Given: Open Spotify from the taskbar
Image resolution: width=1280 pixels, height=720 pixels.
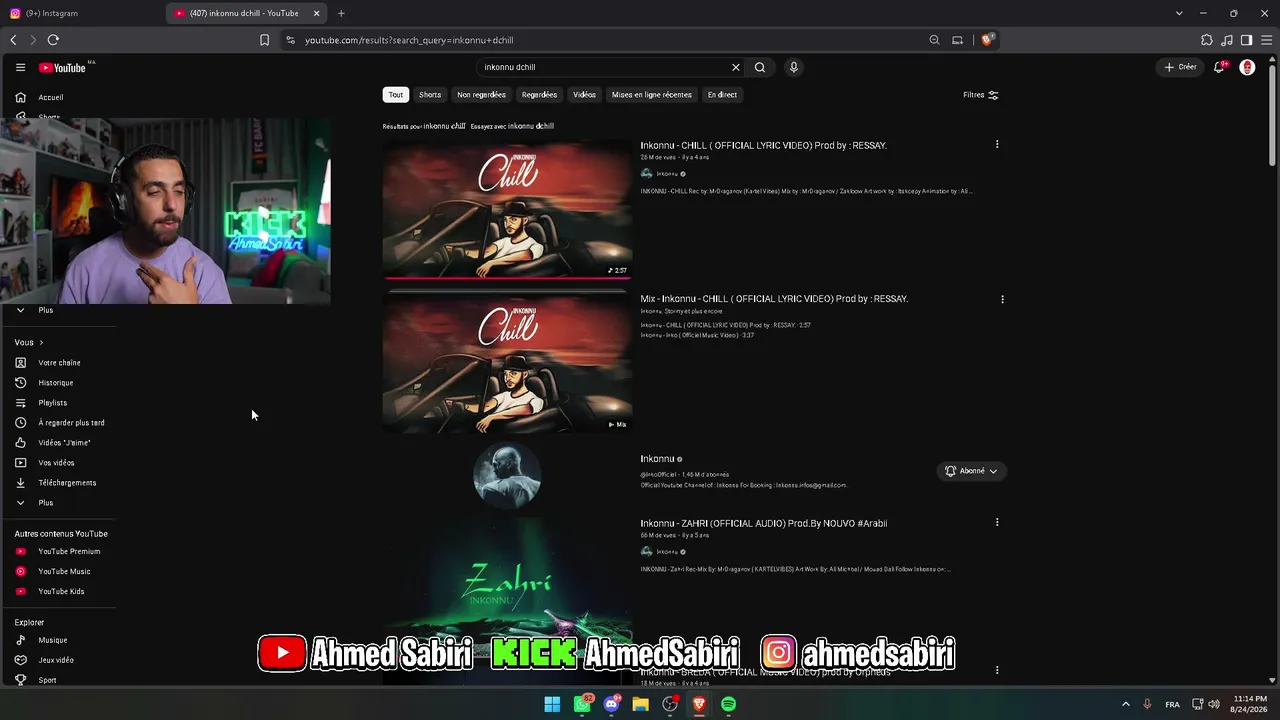Looking at the screenshot, I should (729, 704).
